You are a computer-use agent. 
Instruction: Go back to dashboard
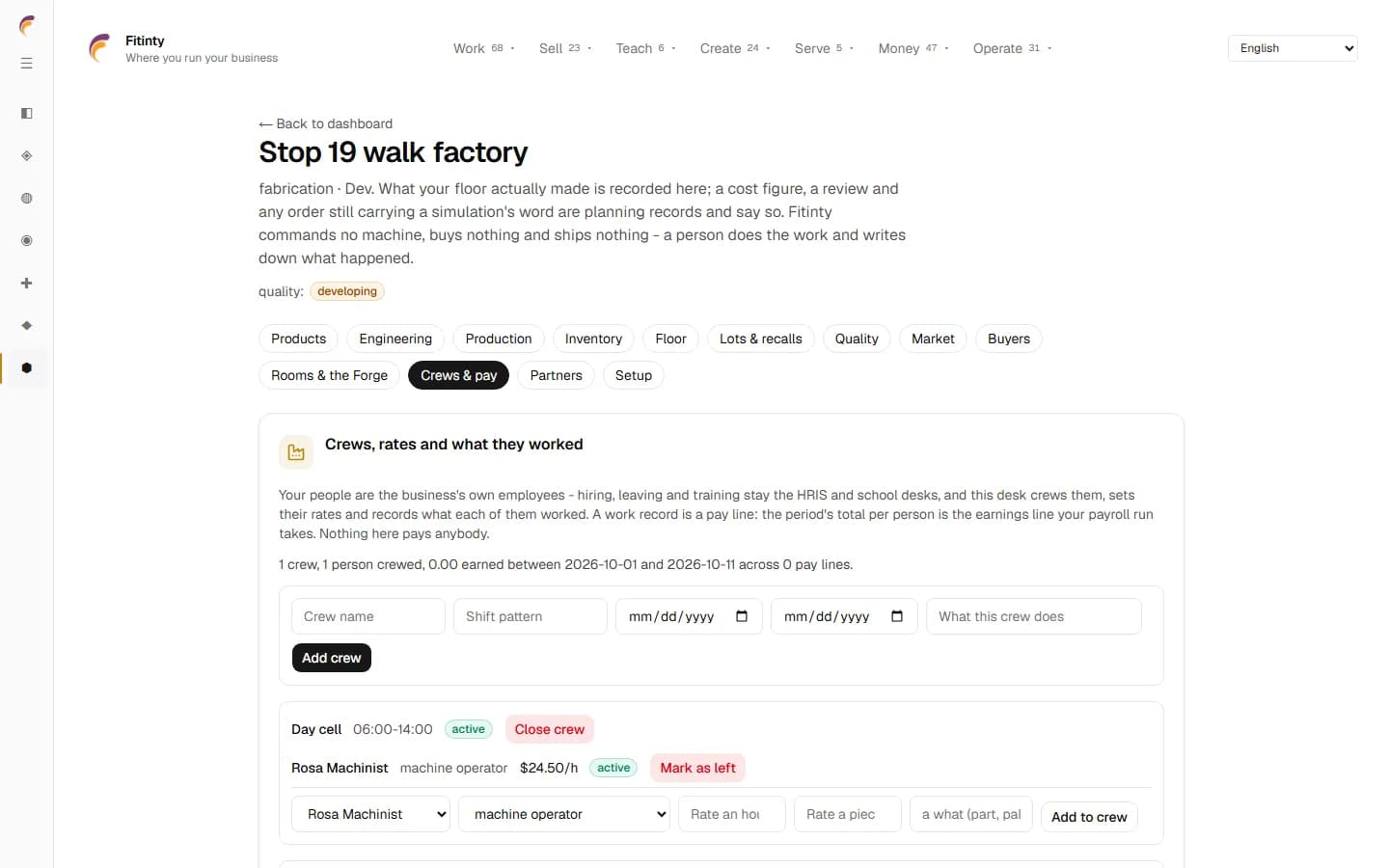click(x=326, y=123)
